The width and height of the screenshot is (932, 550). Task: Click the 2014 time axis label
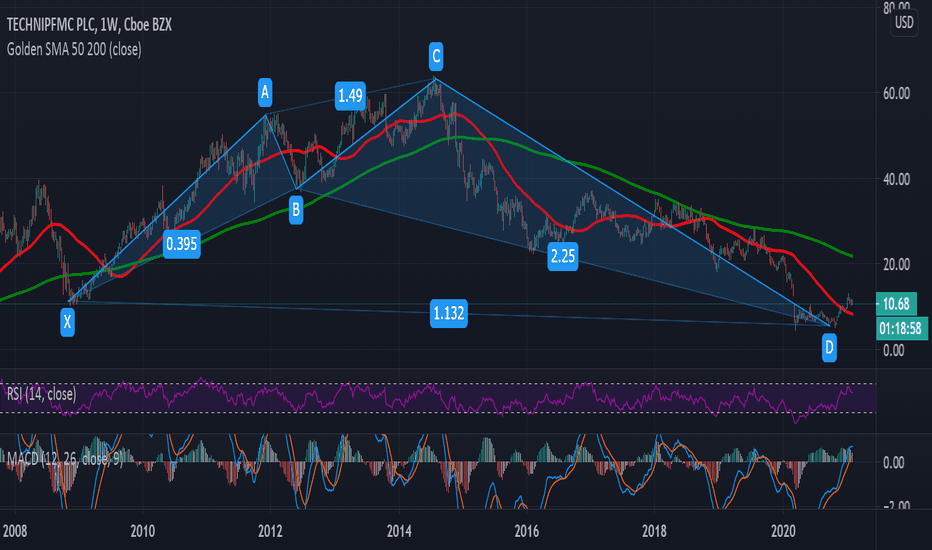coord(399,531)
